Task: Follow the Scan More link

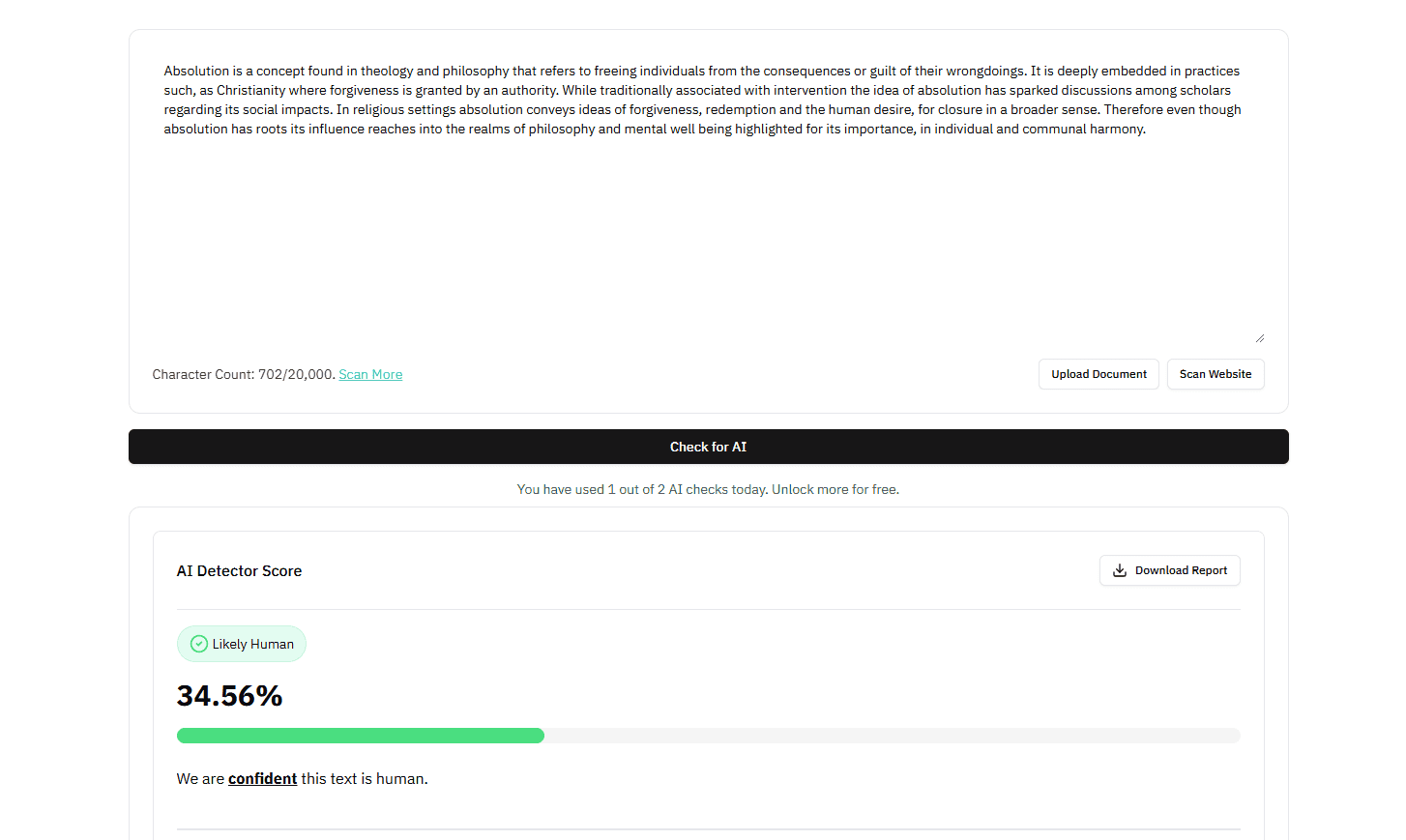Action: [370, 374]
